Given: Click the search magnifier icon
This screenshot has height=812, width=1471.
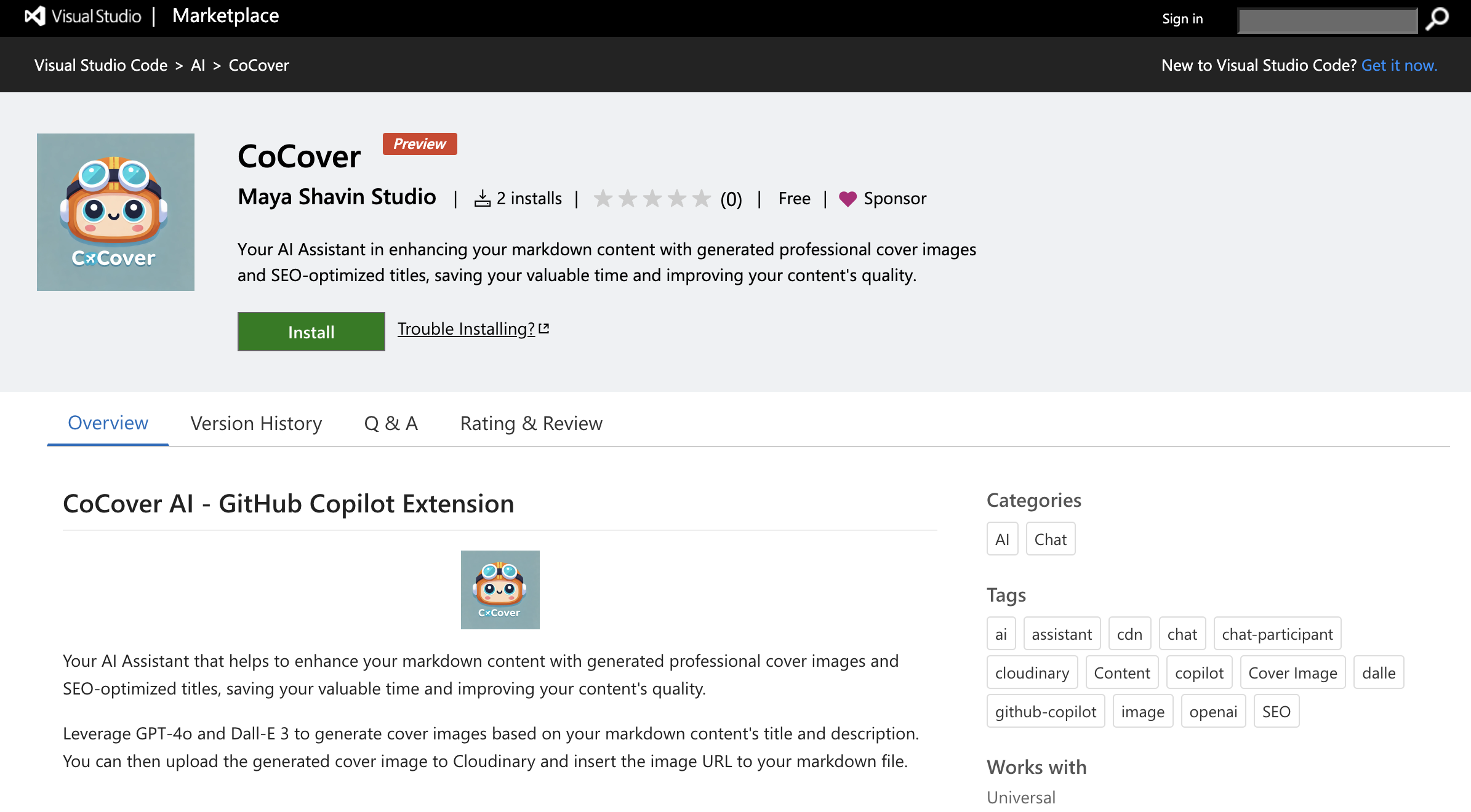Looking at the screenshot, I should coord(1437,18).
